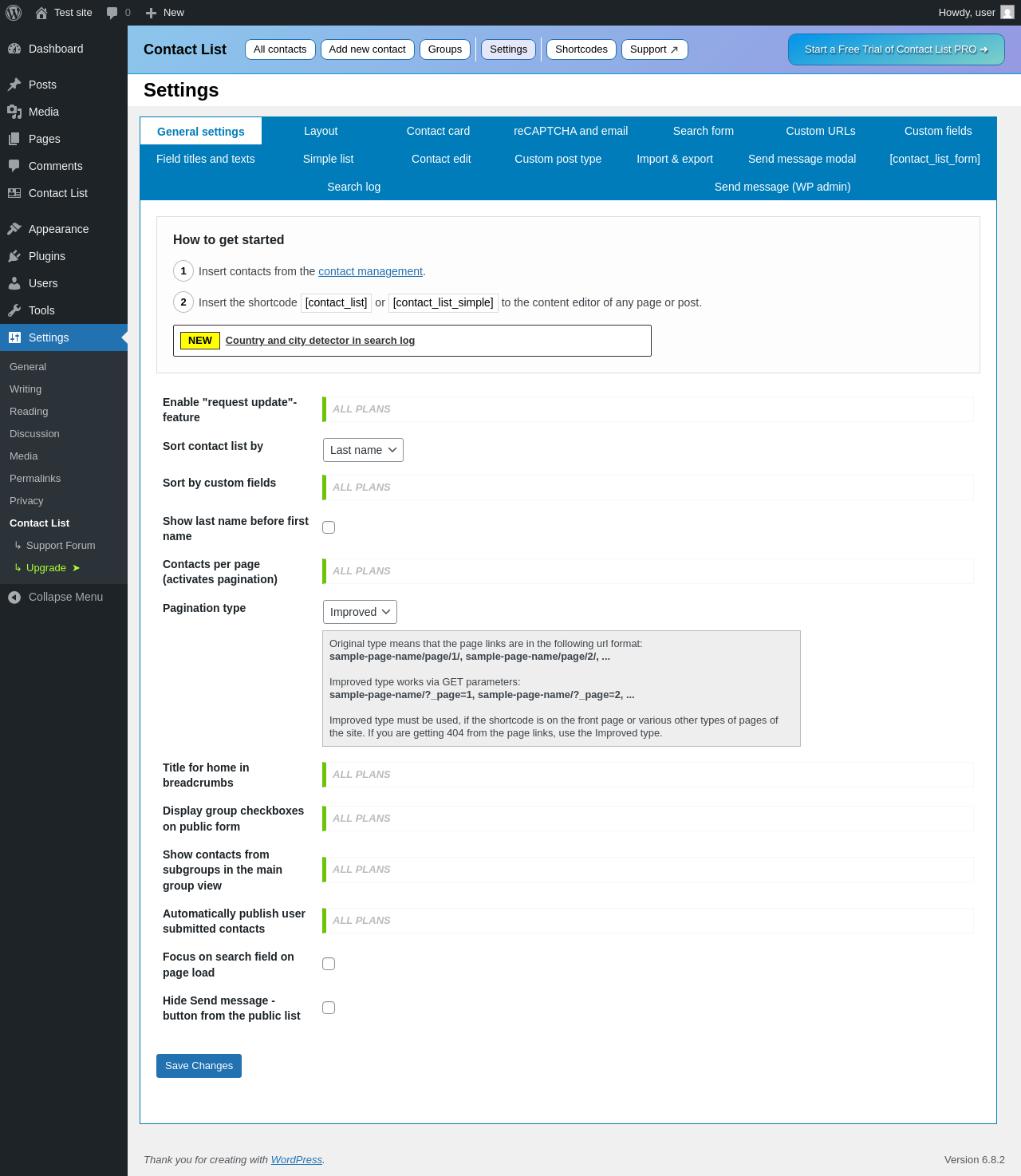The width and height of the screenshot is (1021, 1176).
Task: Open the Import & export tab
Action: point(675,159)
